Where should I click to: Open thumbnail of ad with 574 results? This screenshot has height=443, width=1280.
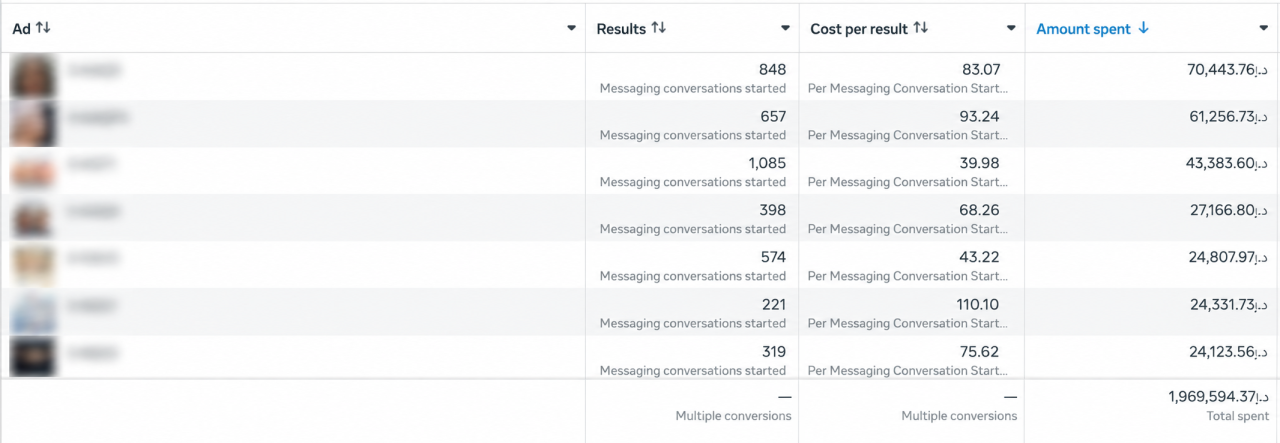pyautogui.click(x=33, y=265)
